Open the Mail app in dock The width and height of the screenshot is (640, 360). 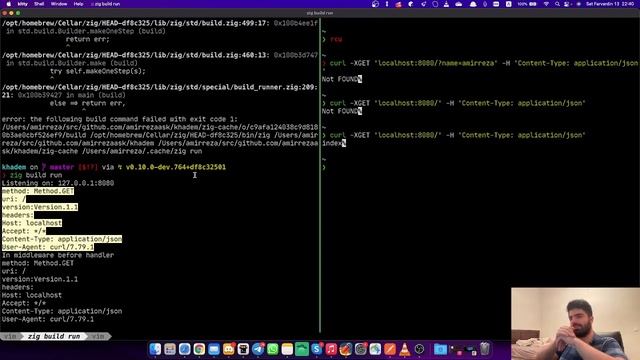214,349
